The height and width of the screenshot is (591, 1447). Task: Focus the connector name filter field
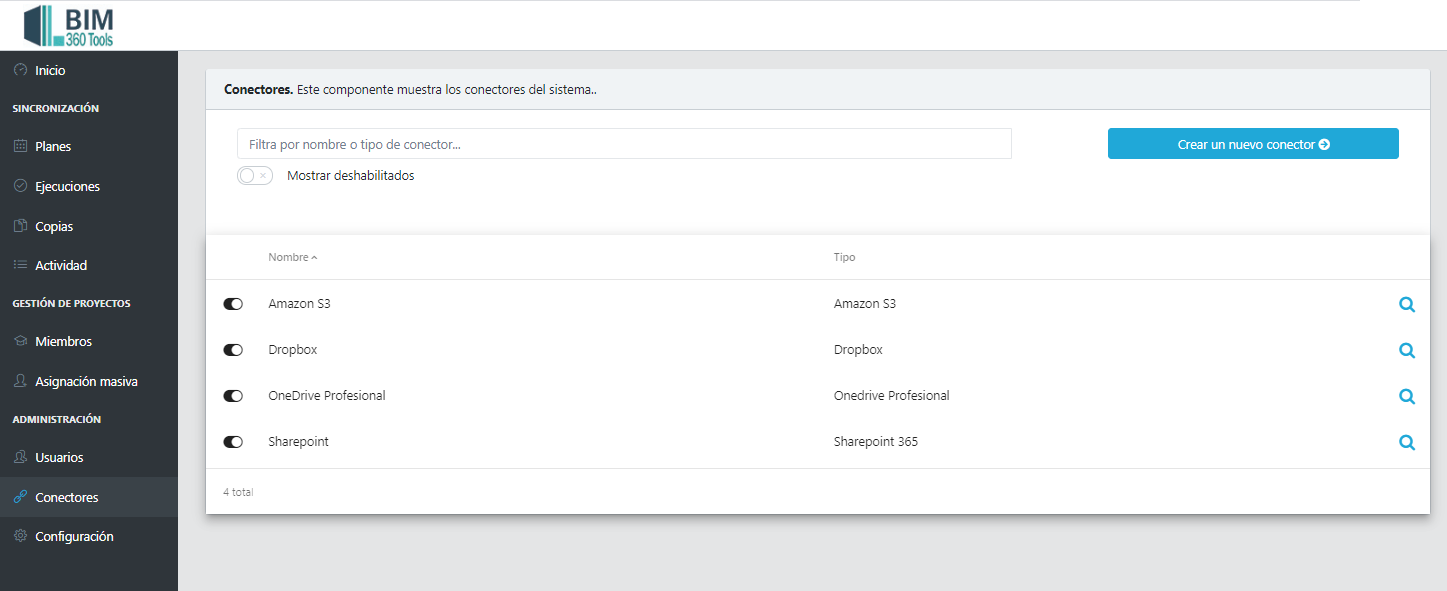624,144
